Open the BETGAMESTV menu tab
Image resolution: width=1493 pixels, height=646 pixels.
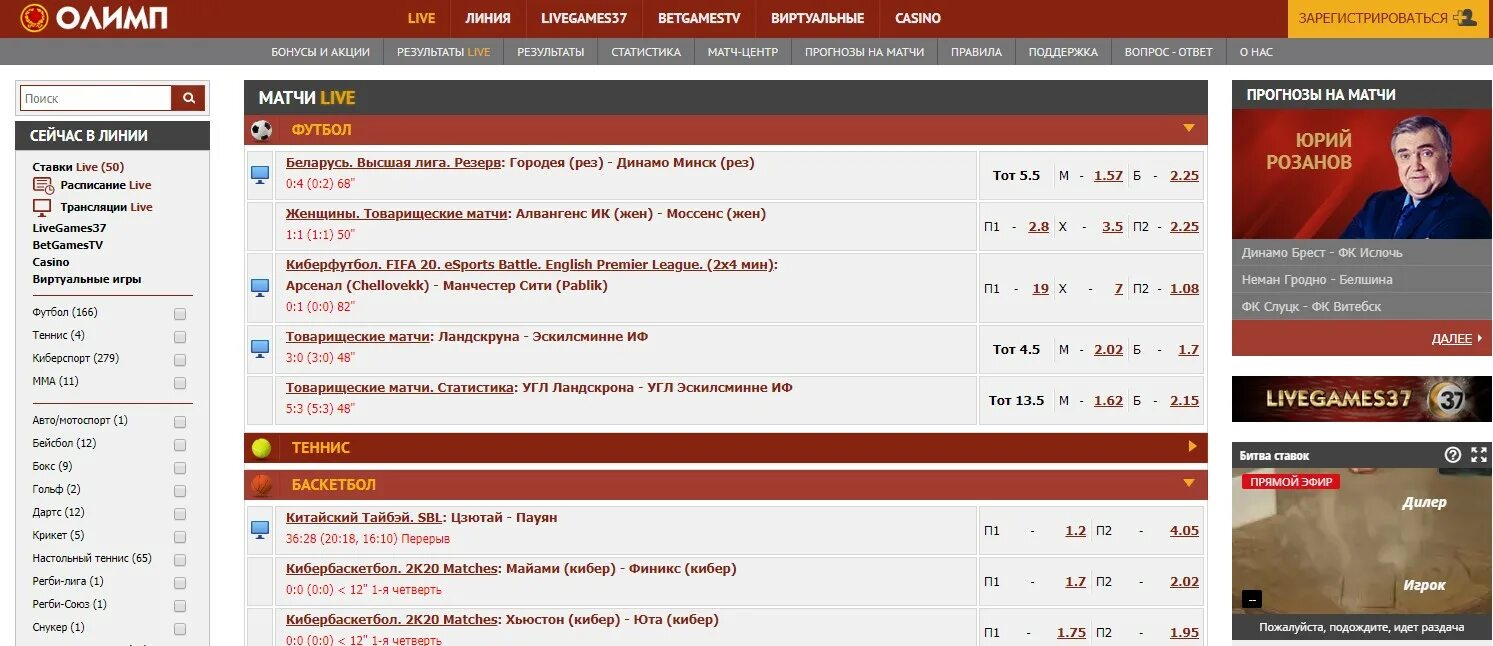(x=699, y=18)
